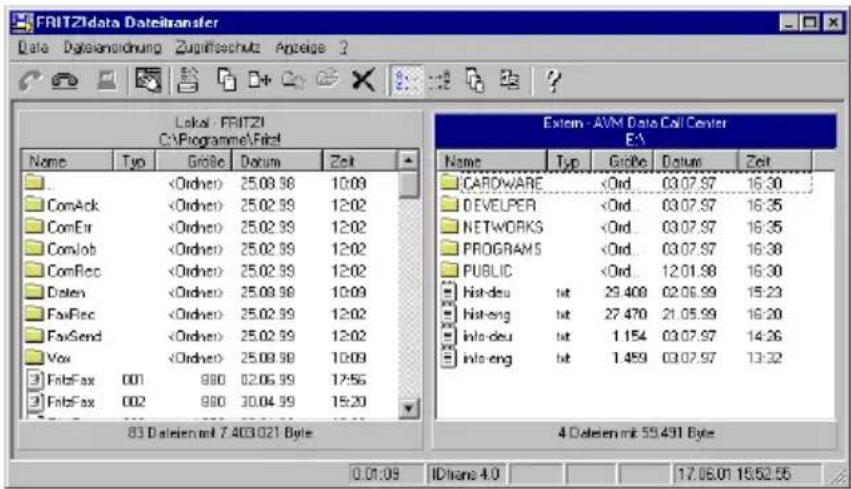This screenshot has height=489, width=851.
Task: Click the local list scroll down arrow
Action: (x=408, y=408)
